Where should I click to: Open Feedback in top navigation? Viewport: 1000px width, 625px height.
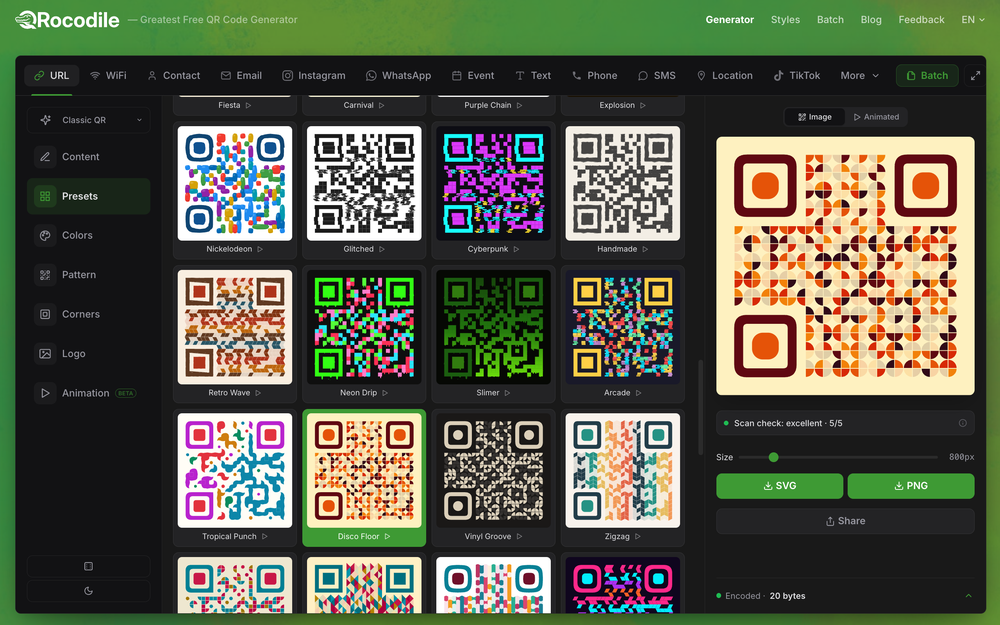click(x=922, y=20)
